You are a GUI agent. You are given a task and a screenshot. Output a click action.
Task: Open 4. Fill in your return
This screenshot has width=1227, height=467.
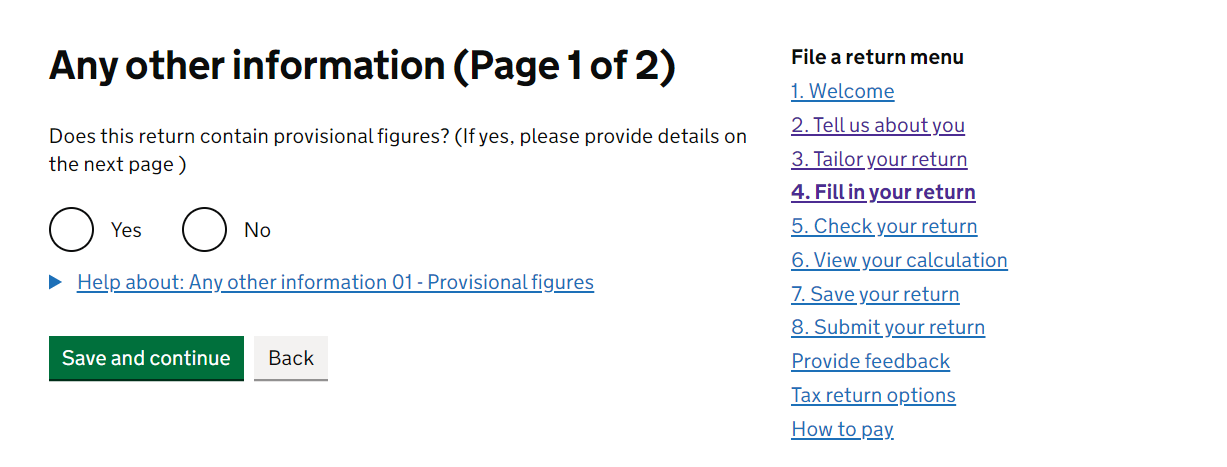click(883, 192)
